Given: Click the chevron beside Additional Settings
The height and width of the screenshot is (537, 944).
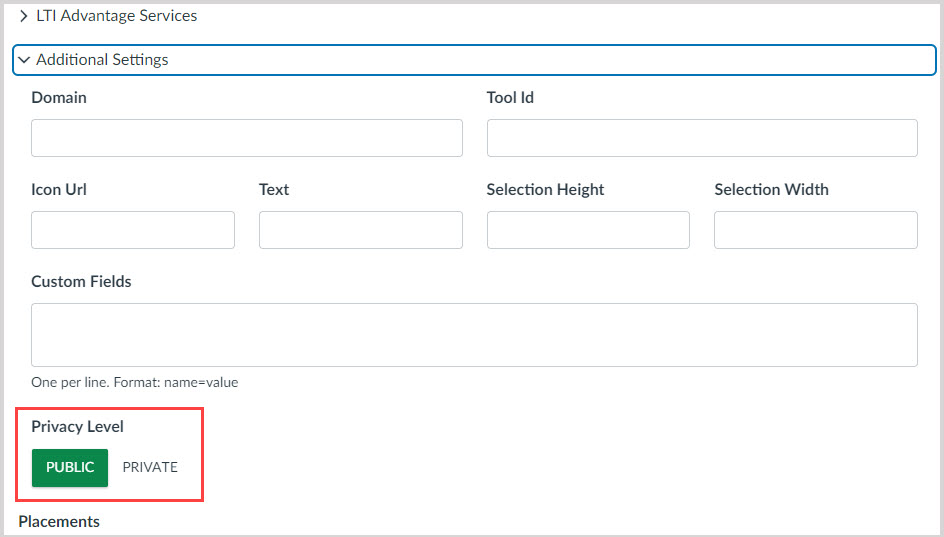Looking at the screenshot, I should (x=25, y=60).
